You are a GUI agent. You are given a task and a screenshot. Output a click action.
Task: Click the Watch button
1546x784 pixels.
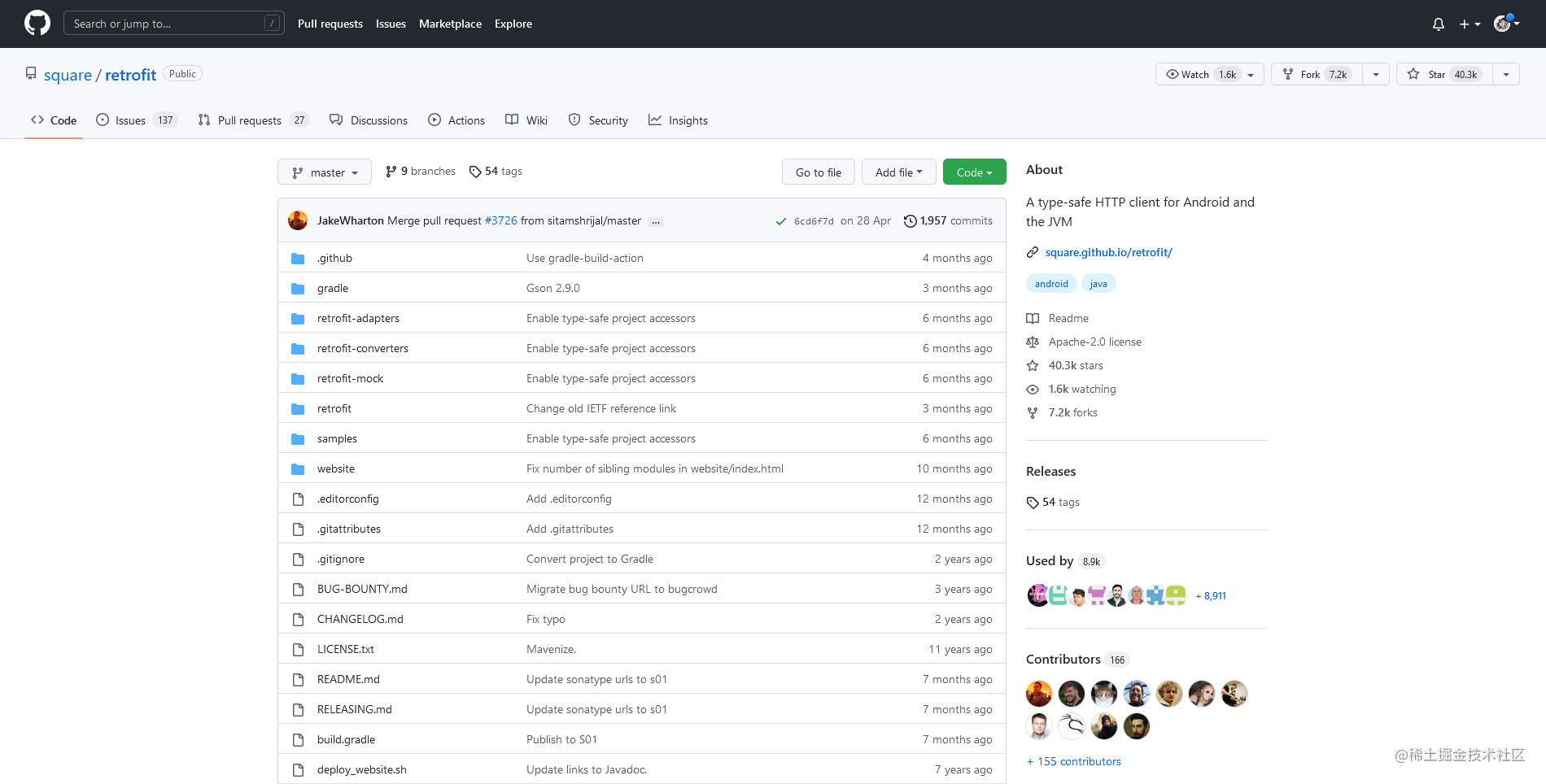point(1209,74)
